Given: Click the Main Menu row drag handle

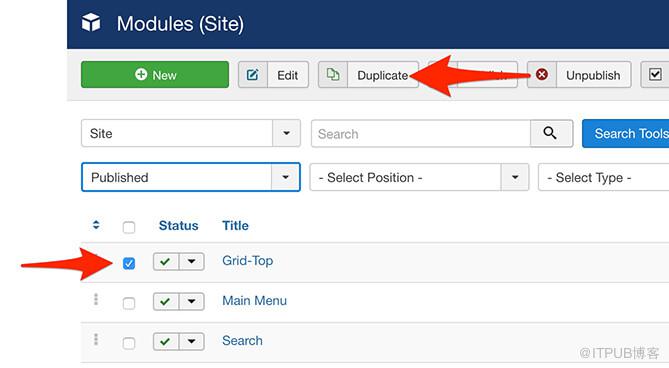Looking at the screenshot, I should tap(96, 299).
